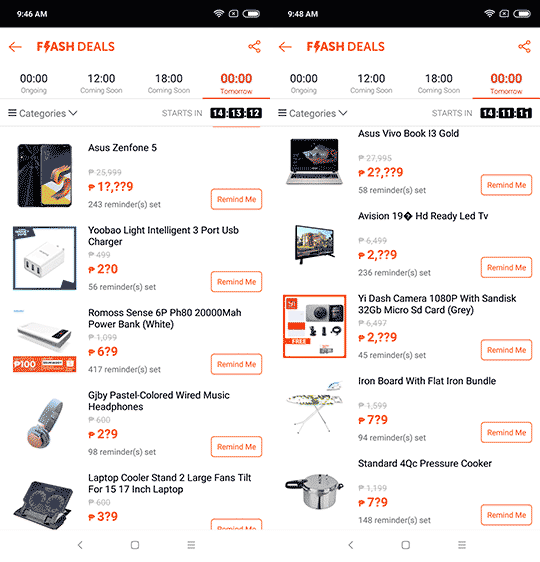The width and height of the screenshot is (540, 562).
Task: Expand Categories dropdown on right screen
Action: point(313,113)
